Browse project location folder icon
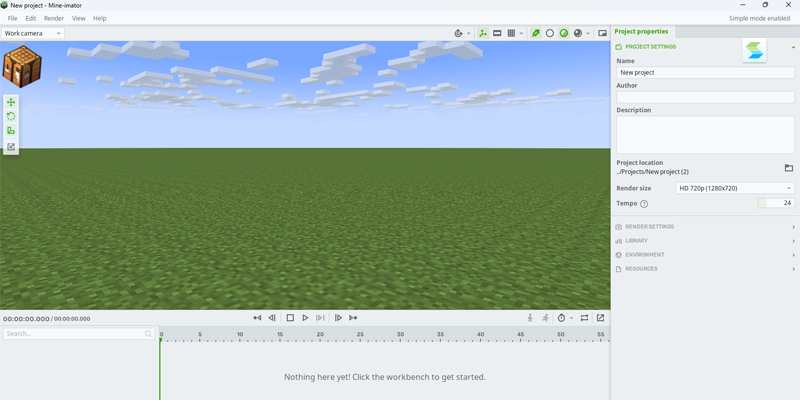 [x=789, y=168]
